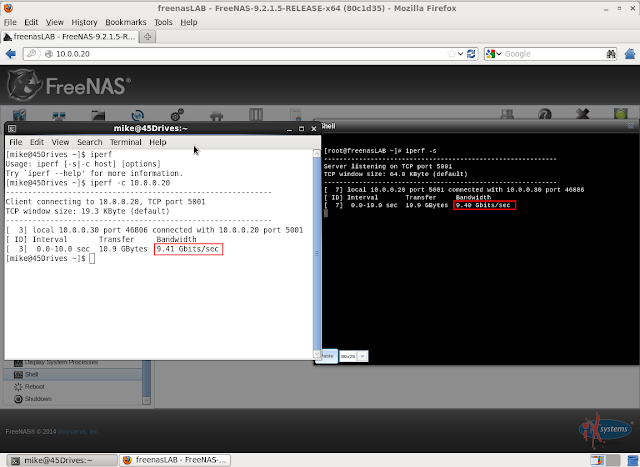Screen dimensions: 640x467
Task: Open Firefox History menu
Action: (x=84, y=22)
